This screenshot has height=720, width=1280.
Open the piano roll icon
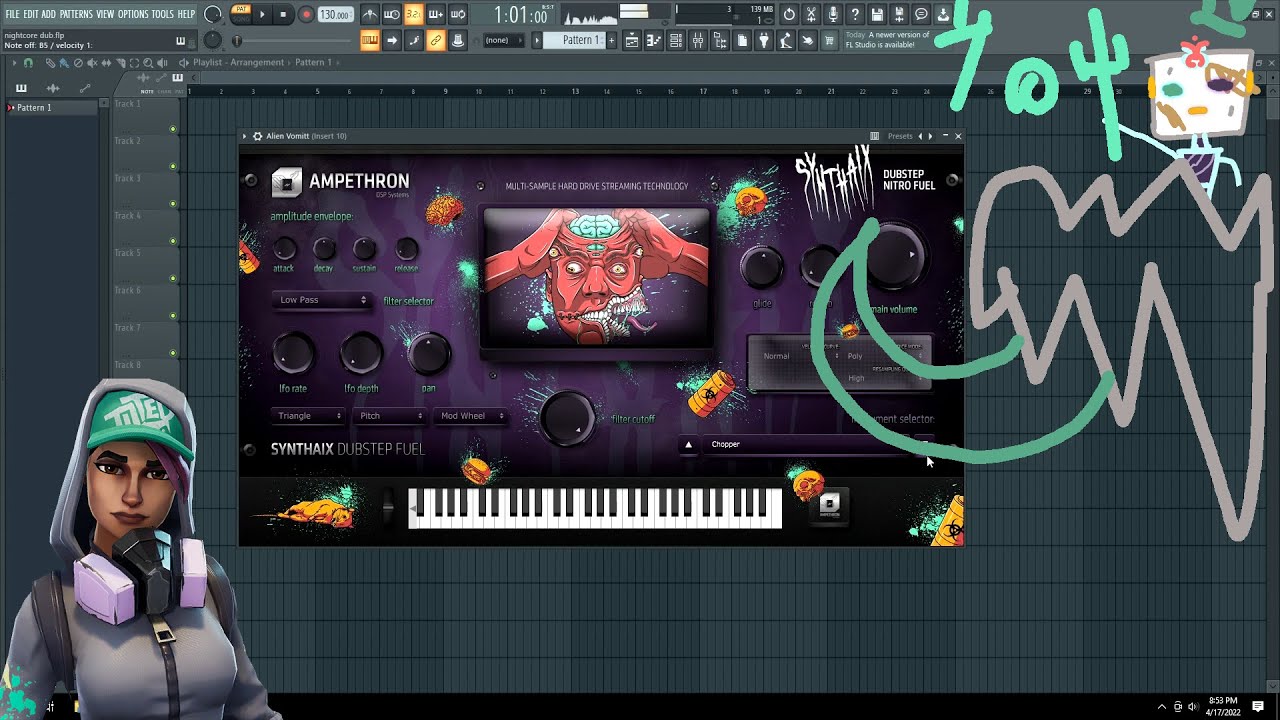(x=654, y=40)
